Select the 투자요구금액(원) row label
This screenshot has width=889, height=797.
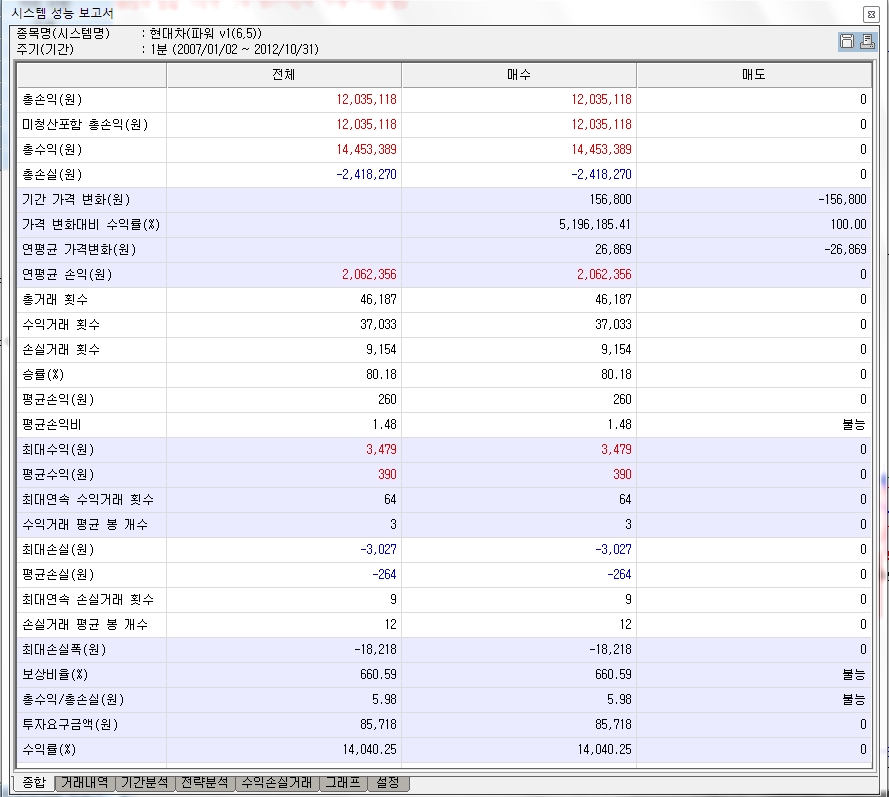pyautogui.click(x=66, y=725)
